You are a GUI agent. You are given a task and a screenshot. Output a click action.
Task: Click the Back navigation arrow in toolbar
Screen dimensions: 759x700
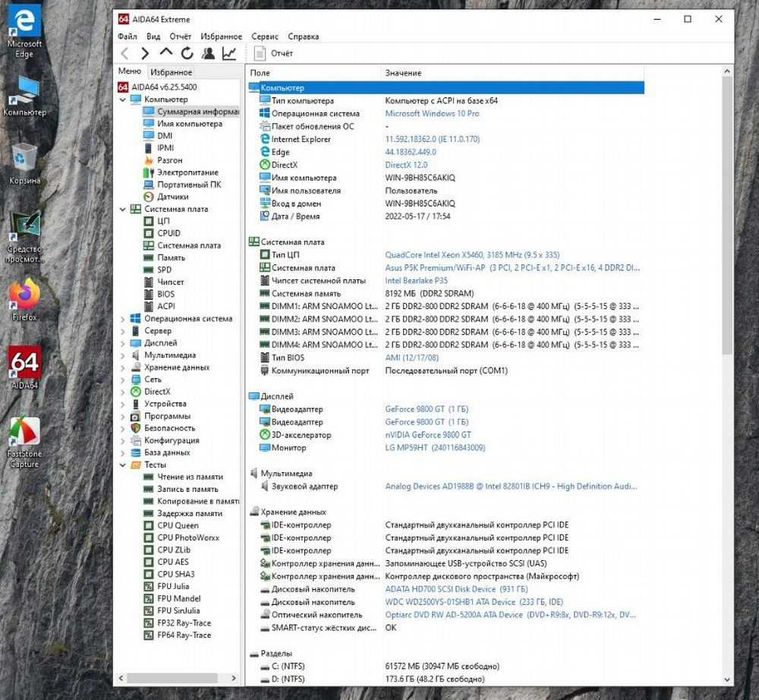125,53
